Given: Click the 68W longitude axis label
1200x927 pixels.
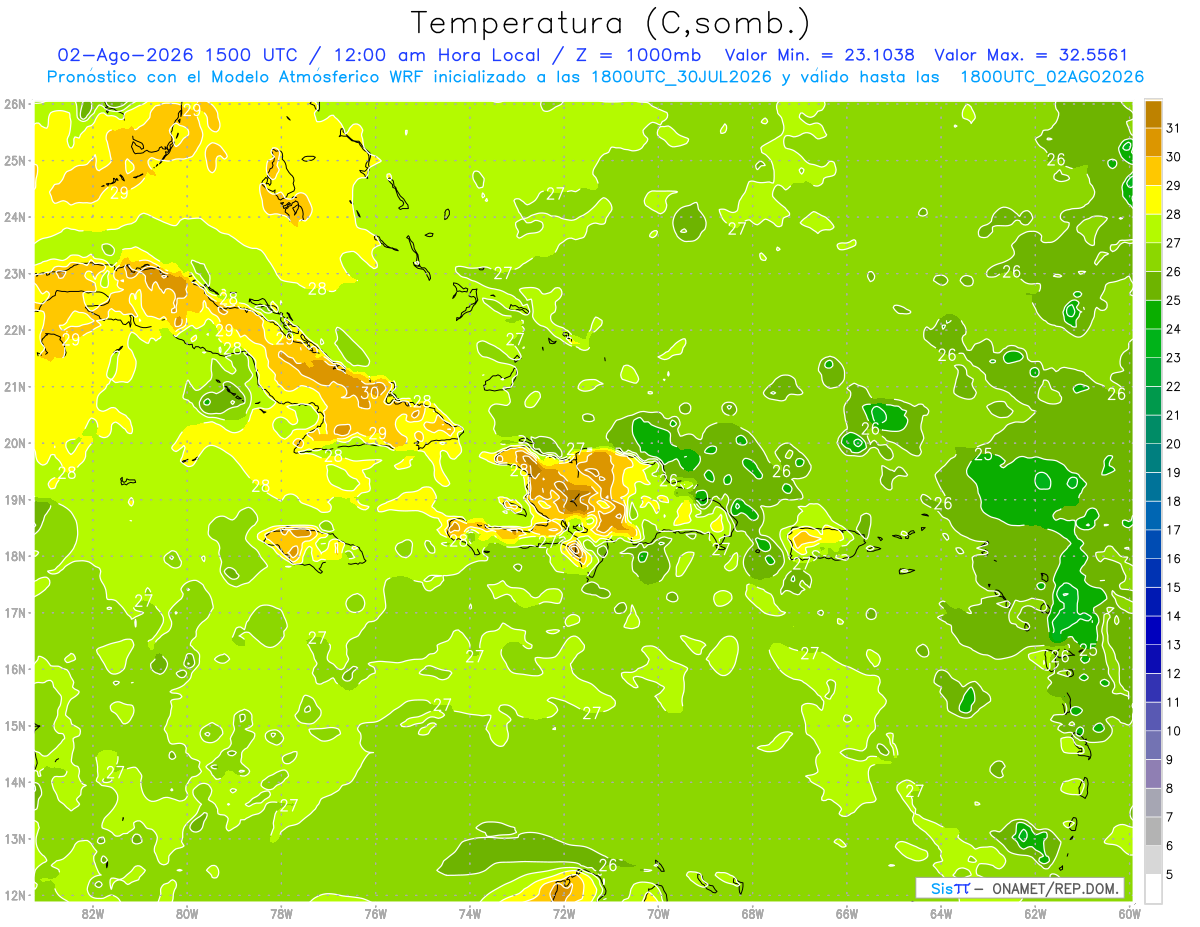Looking at the screenshot, I should click(x=753, y=913).
